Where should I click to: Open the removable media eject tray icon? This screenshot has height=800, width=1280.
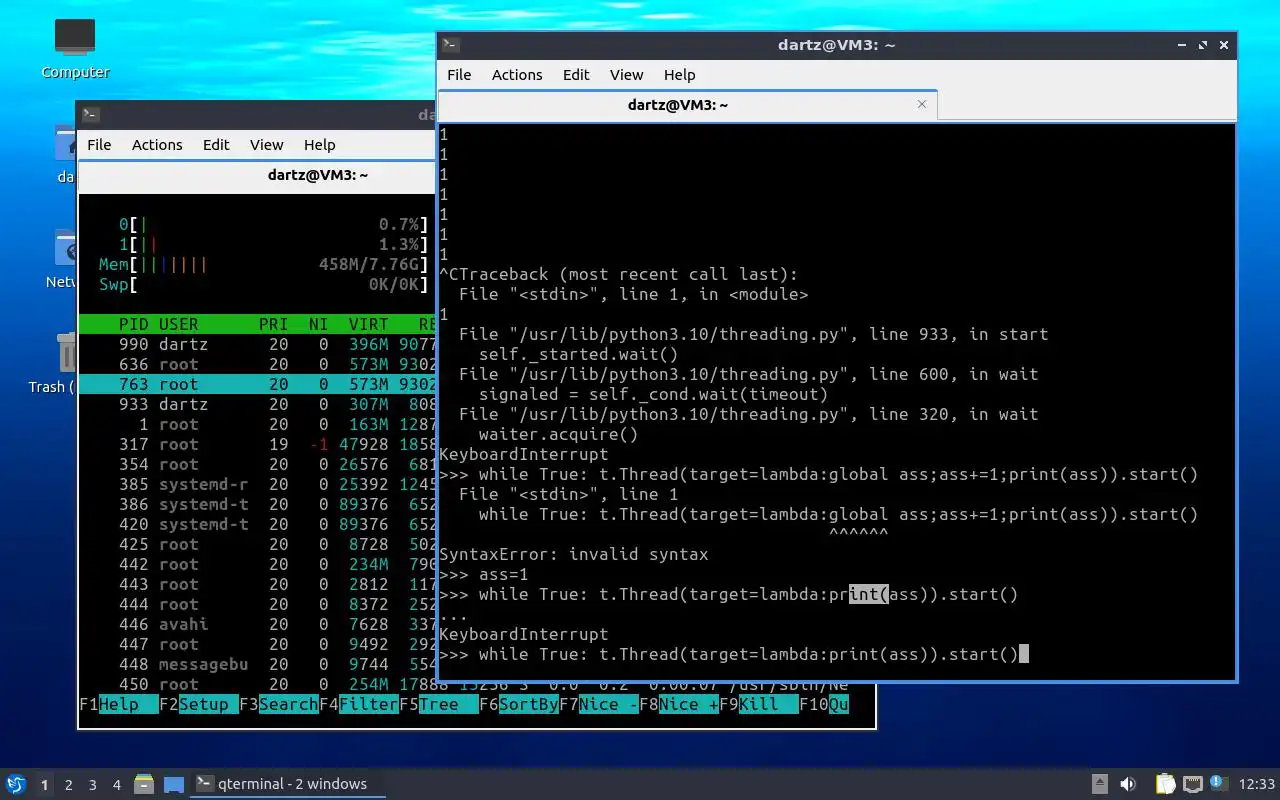click(1099, 784)
